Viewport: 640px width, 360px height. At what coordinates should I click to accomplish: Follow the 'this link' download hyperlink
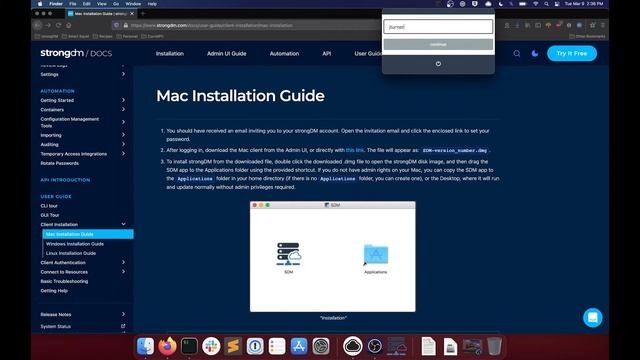tap(355, 150)
